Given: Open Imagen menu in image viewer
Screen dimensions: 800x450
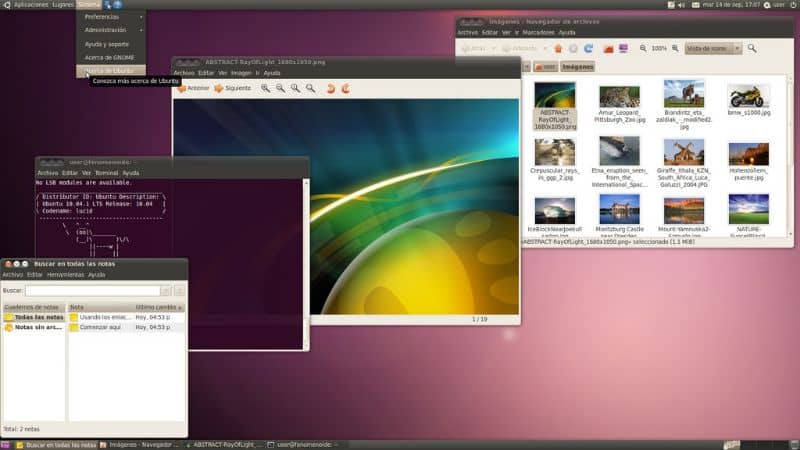Looking at the screenshot, I should pyautogui.click(x=241, y=73).
